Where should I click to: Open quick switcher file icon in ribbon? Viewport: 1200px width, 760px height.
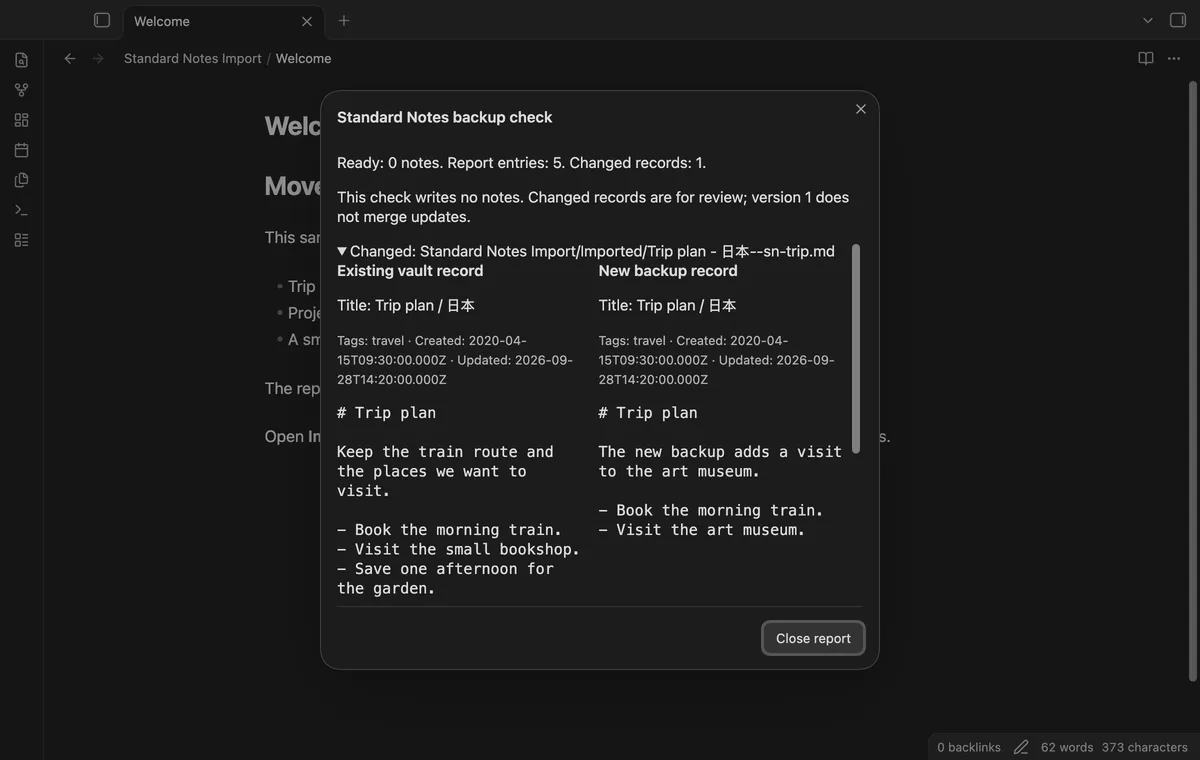21,60
